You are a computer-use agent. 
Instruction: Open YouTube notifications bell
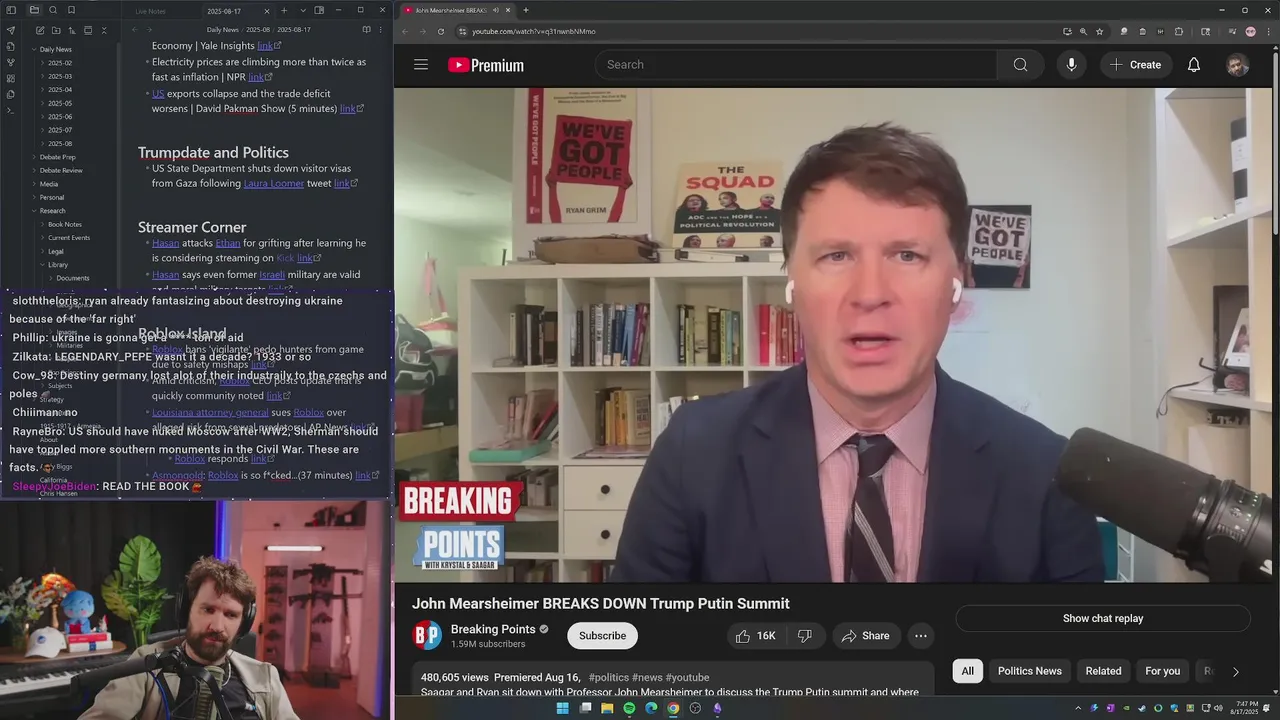click(1194, 65)
